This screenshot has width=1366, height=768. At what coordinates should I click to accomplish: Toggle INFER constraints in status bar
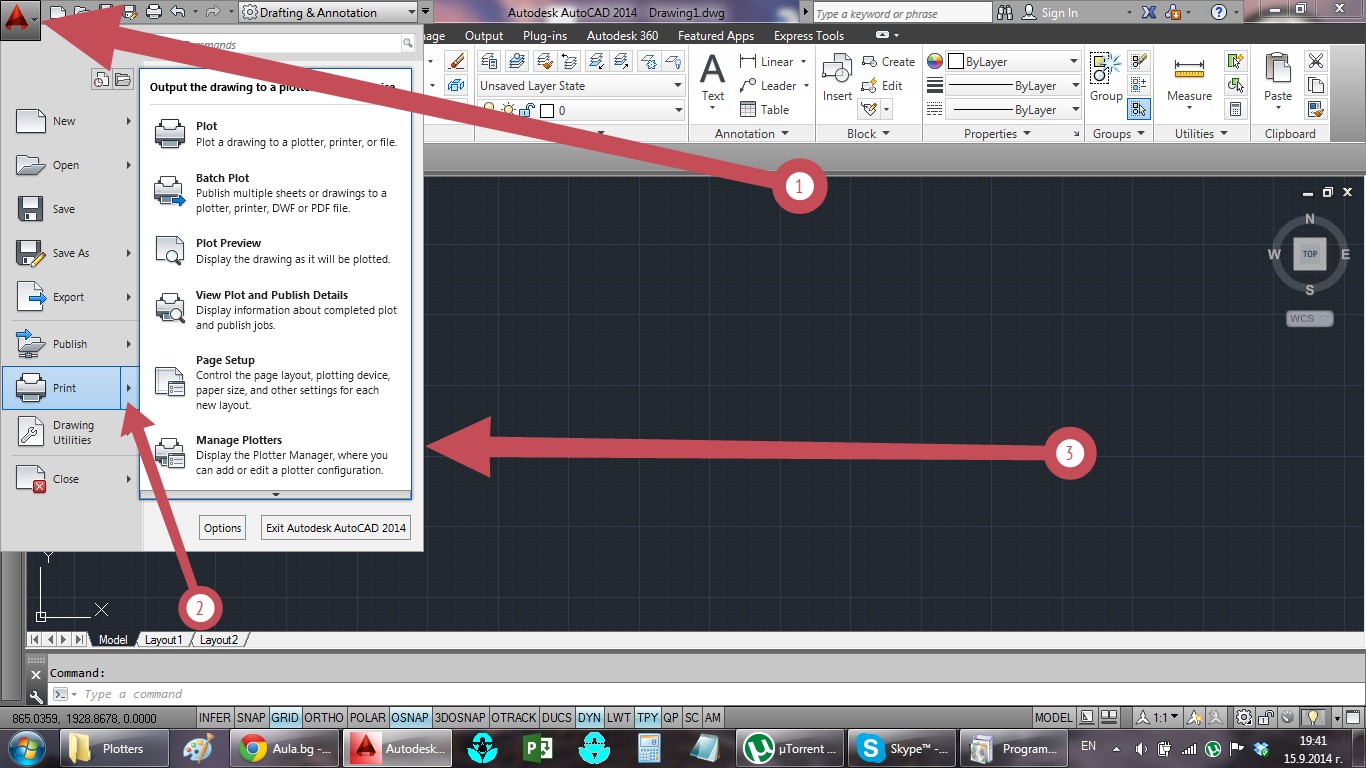point(215,718)
